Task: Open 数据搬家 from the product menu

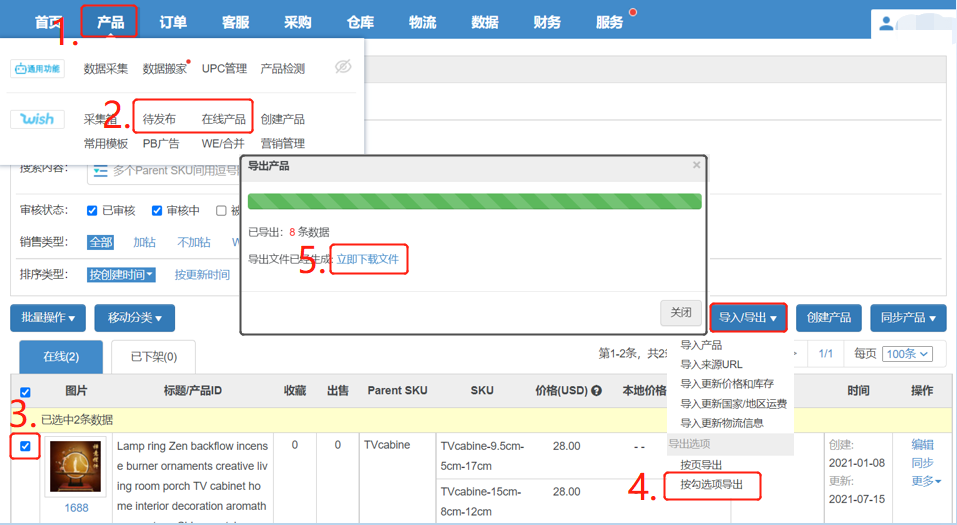Action: [165, 68]
